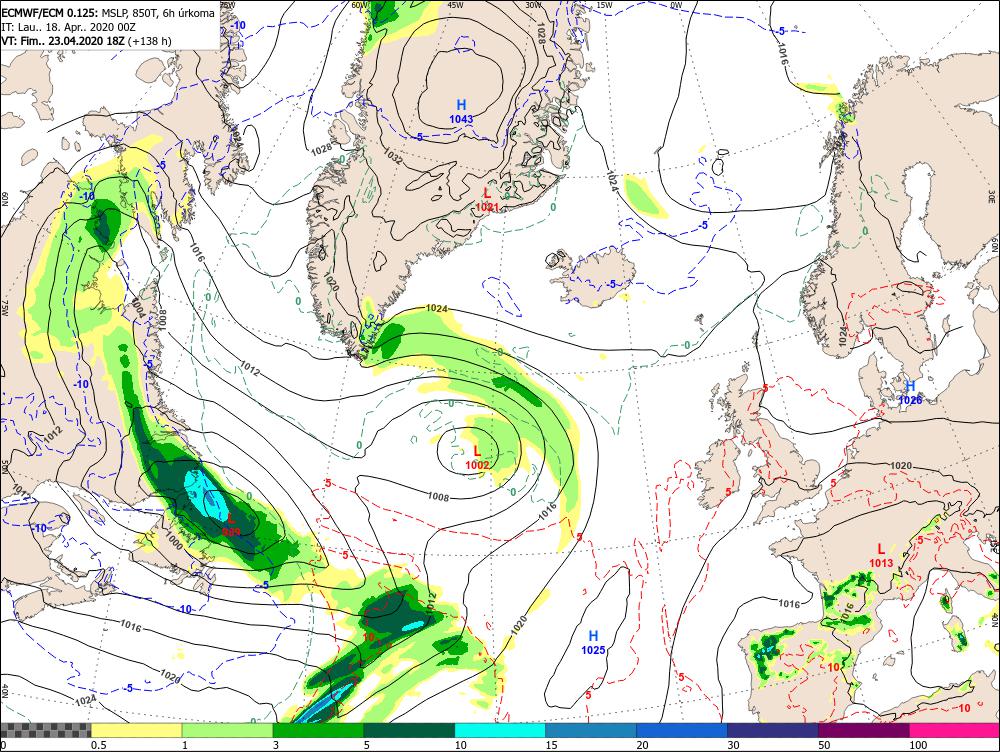Click the gray checkered 0–0.5 legend swatch
This screenshot has width=1000, height=752.
[45, 730]
